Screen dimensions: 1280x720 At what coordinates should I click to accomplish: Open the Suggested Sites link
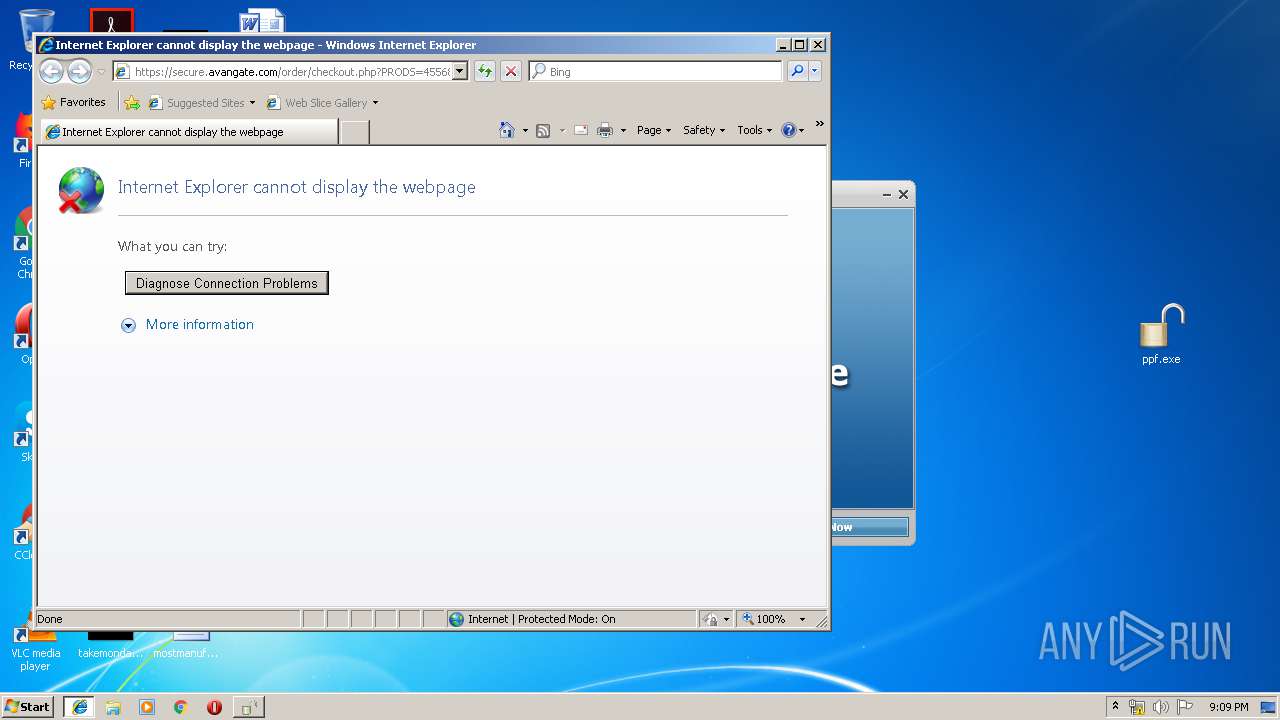[x=202, y=102]
